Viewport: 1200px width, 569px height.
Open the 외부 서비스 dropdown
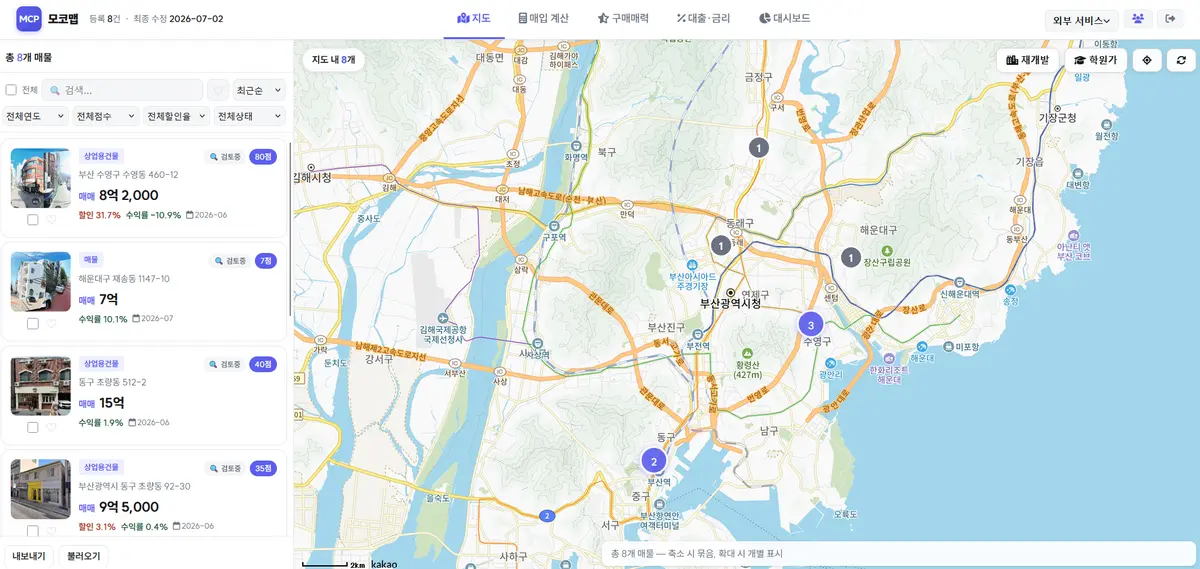(x=1081, y=20)
